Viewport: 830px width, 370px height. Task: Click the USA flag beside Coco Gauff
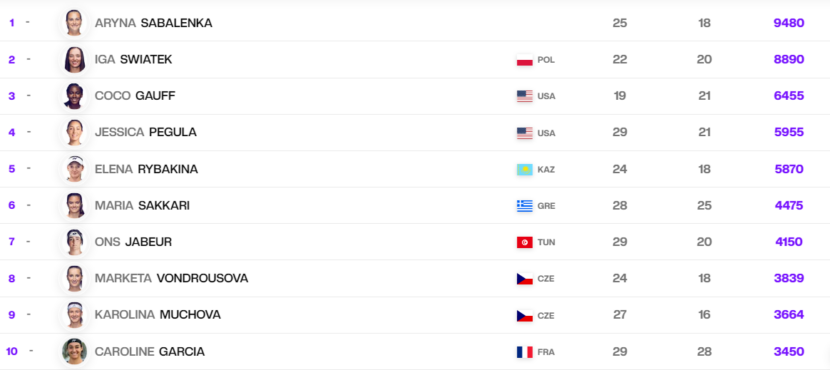click(525, 96)
